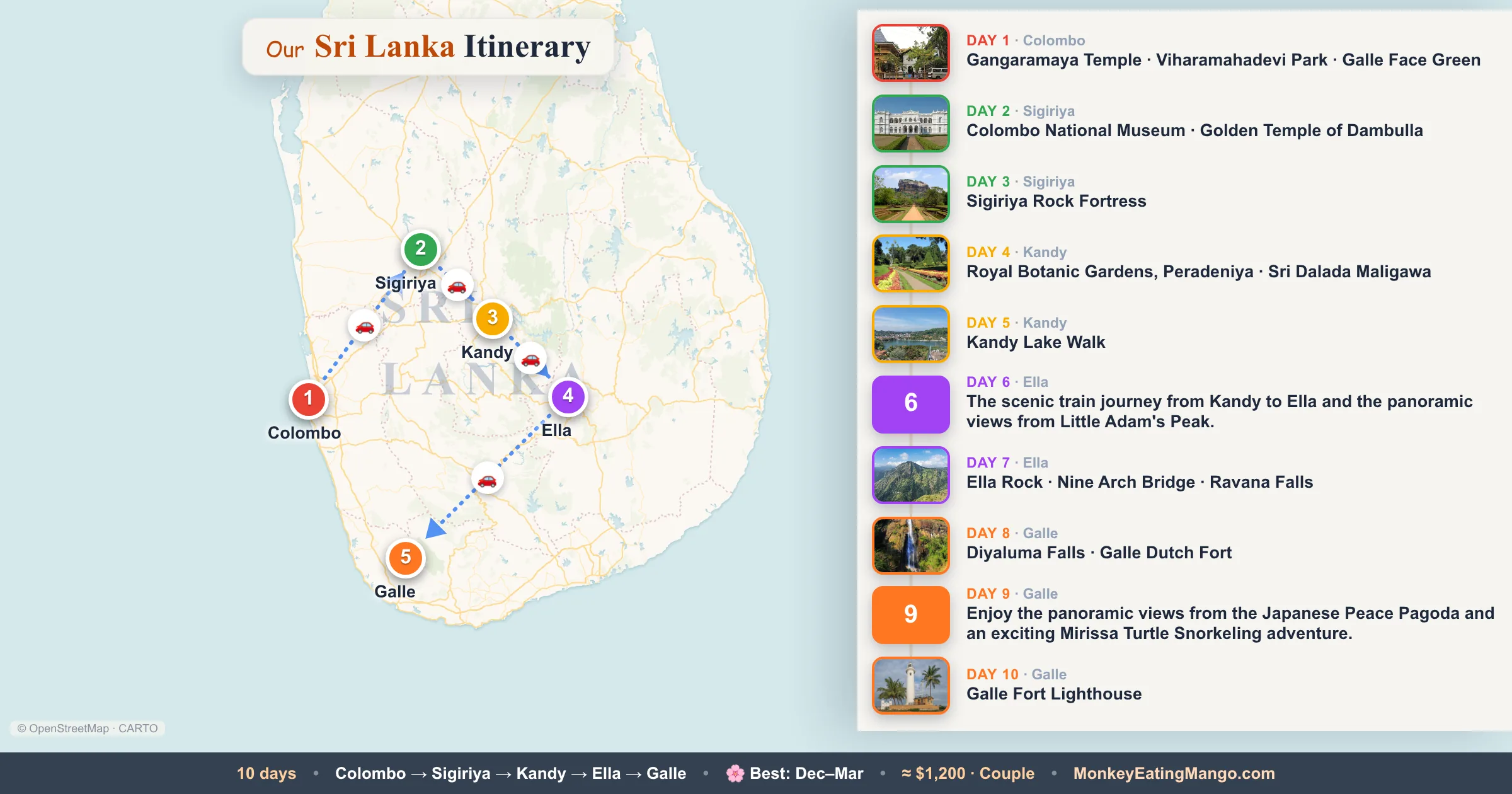Viewport: 1512px width, 794px height.
Task: Open the Day 1 Colombo temple thumbnail
Action: point(911,53)
